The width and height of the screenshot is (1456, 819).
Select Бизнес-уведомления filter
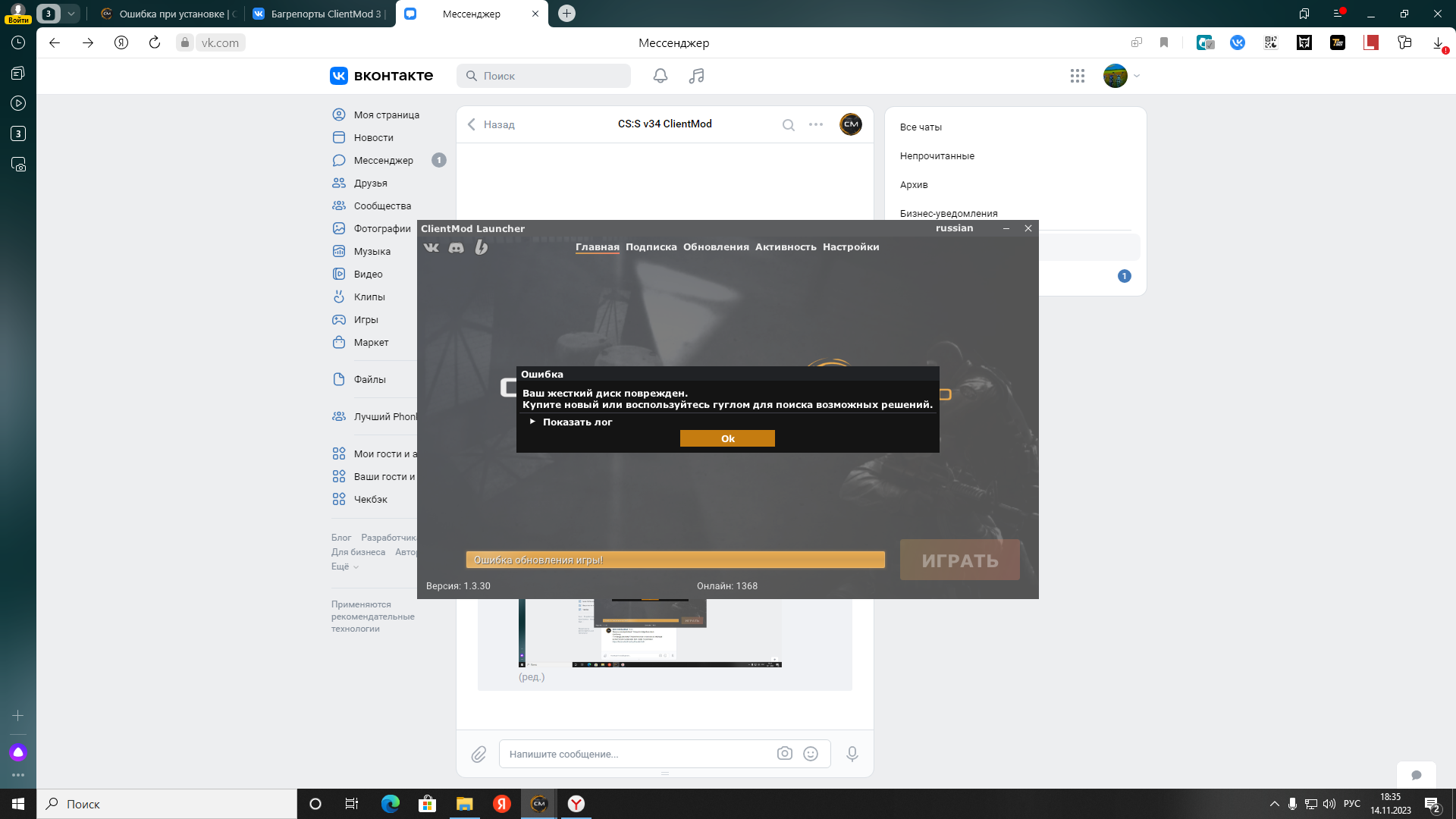(948, 213)
